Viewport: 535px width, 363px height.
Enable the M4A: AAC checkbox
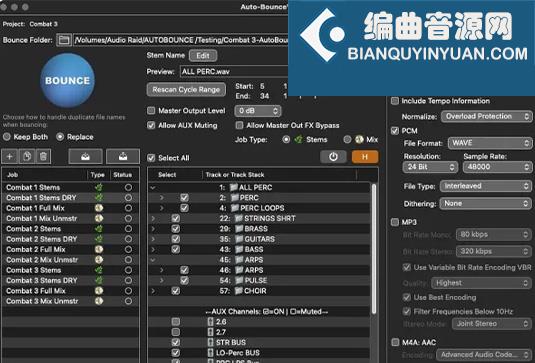coord(395,342)
